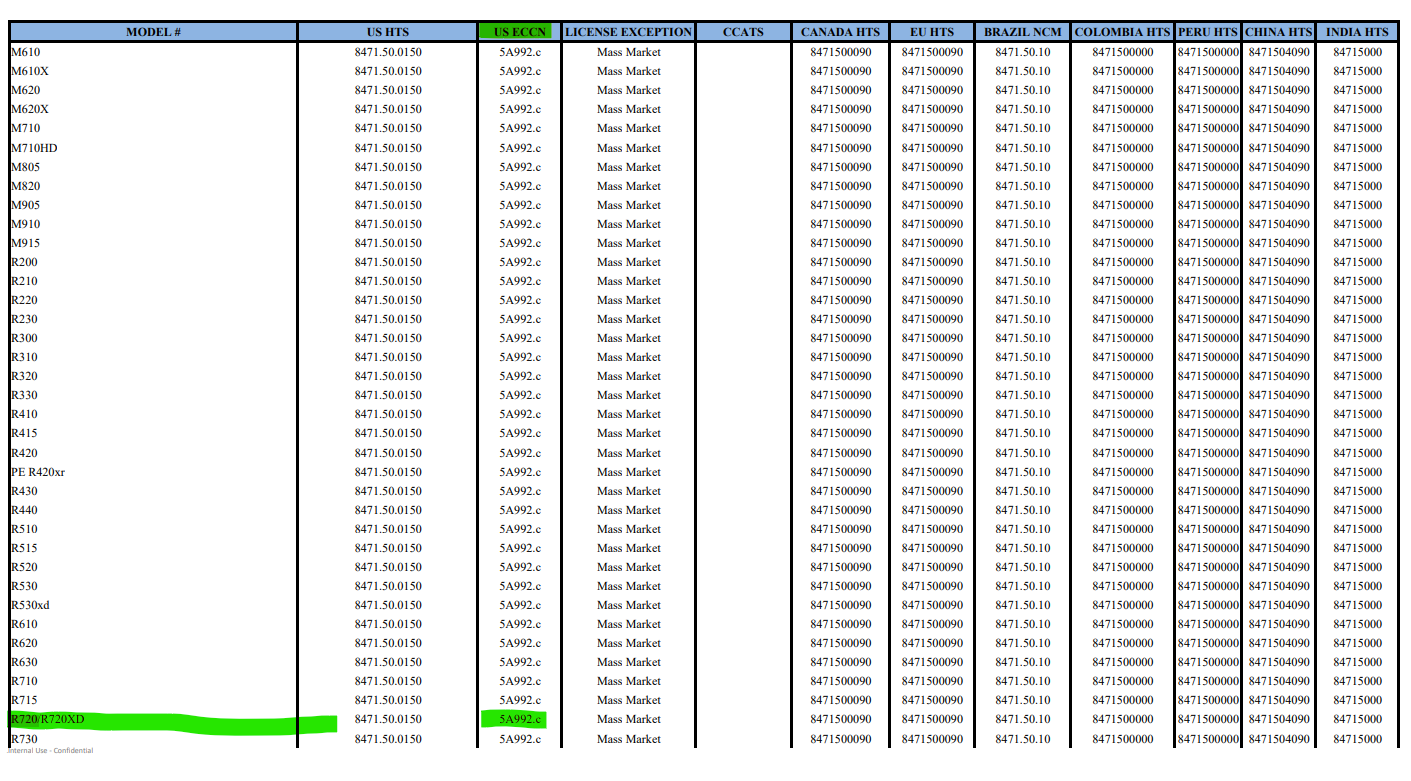Screen dimensions: 1411x781
Task: Click the CCATS column header
Action: [x=743, y=32]
